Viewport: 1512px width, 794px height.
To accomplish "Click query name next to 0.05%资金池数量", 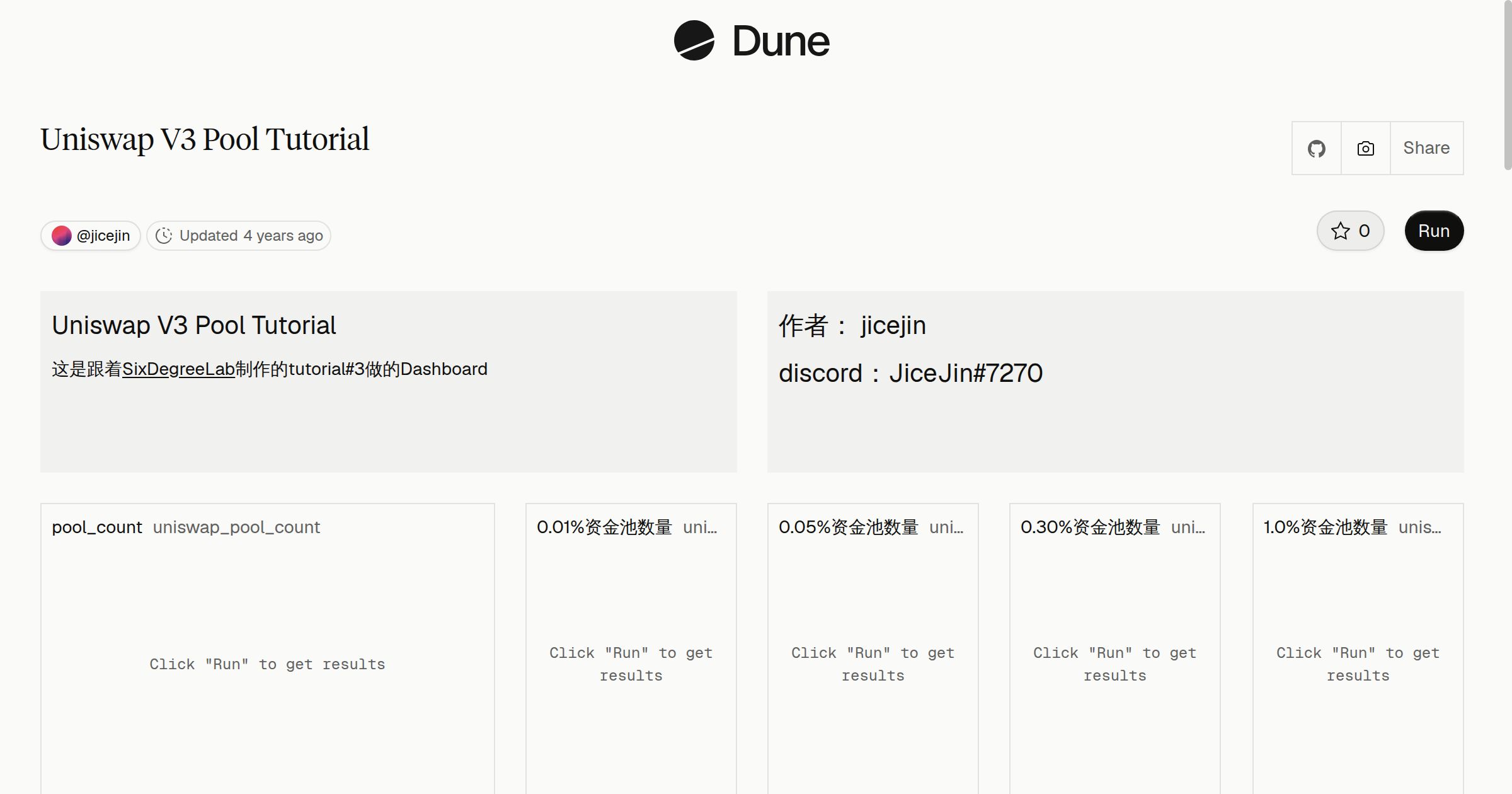I will pyautogui.click(x=946, y=527).
